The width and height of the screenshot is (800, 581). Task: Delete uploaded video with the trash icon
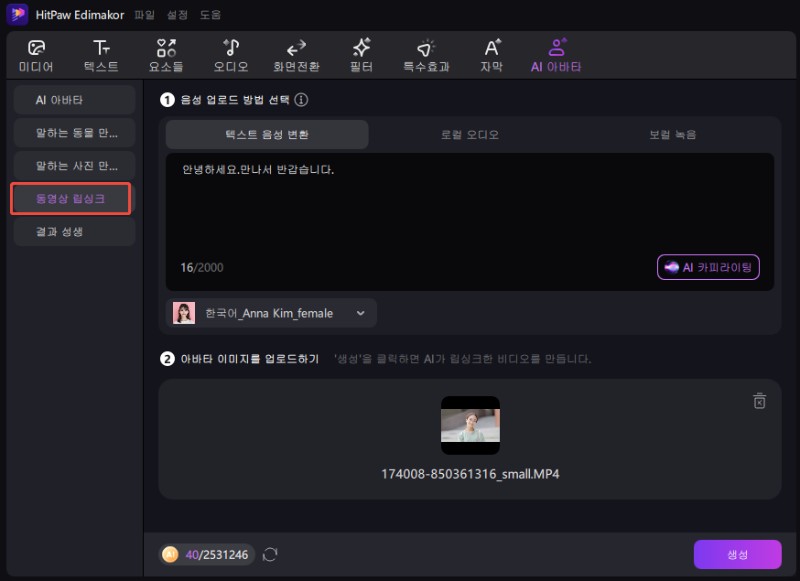(759, 401)
